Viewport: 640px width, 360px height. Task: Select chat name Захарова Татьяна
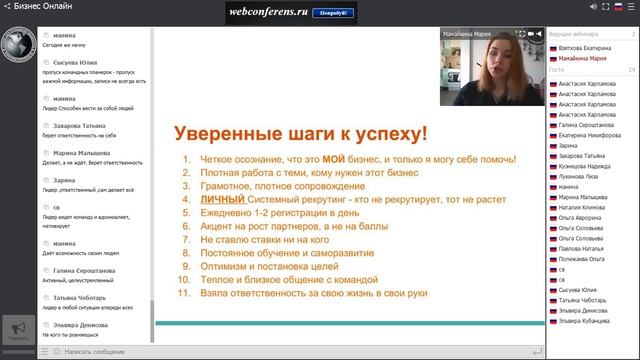[79, 126]
